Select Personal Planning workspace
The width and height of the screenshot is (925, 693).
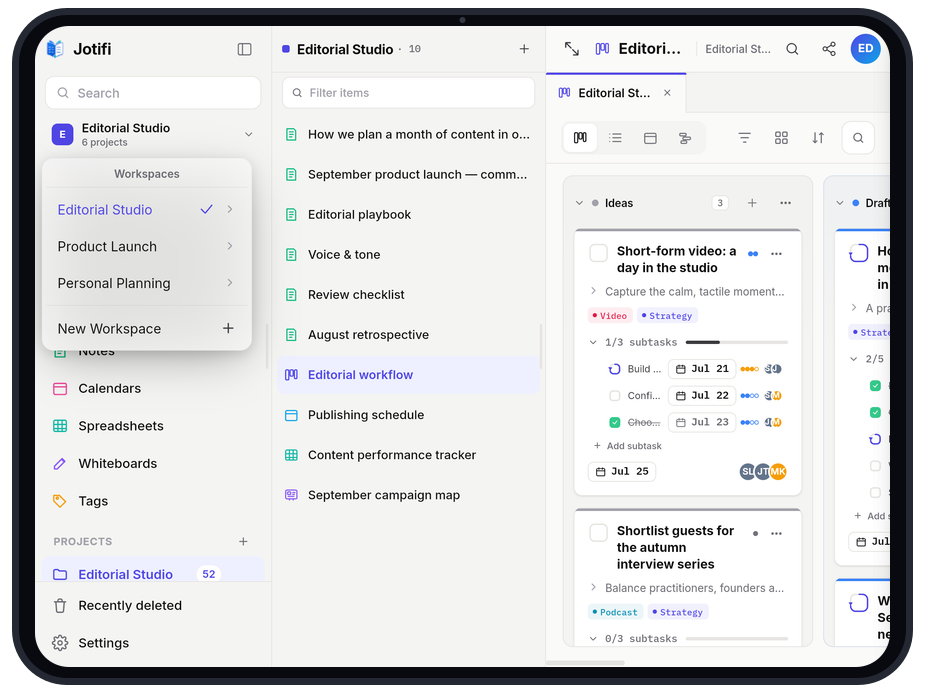point(147,283)
